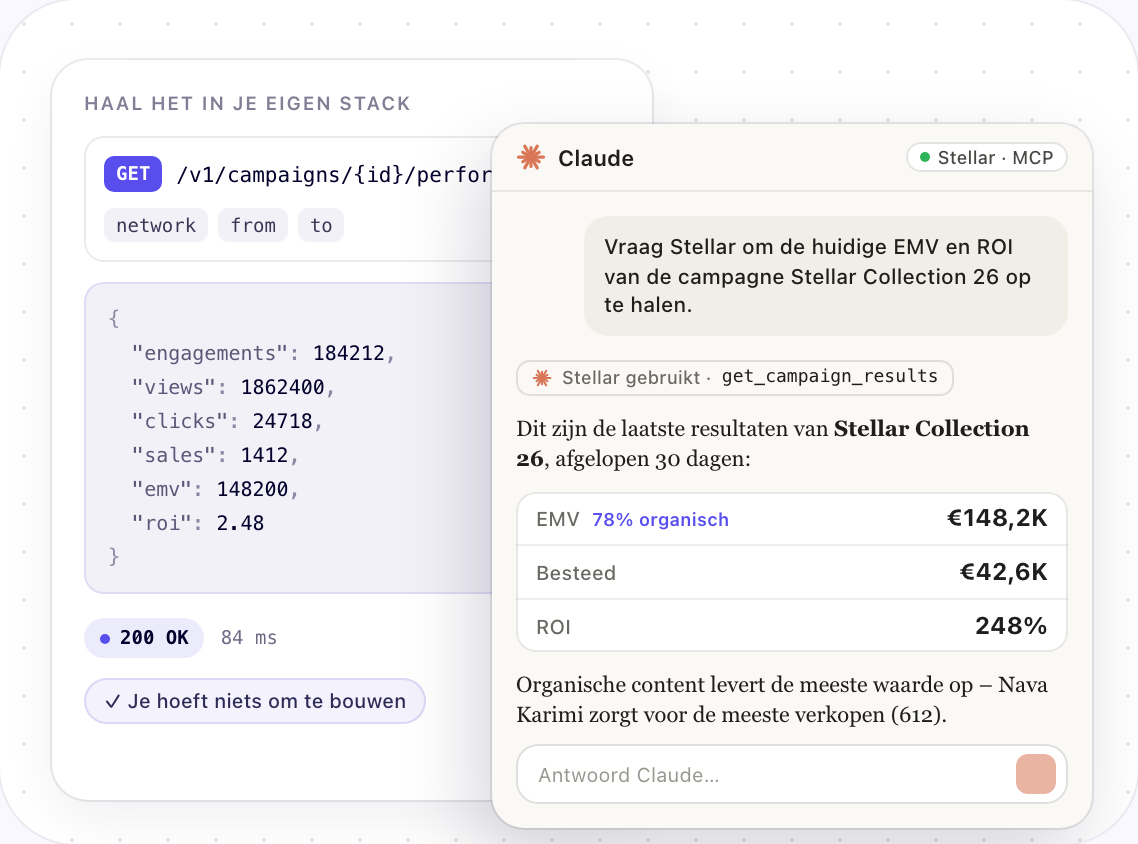Click the Stellar · MCP connection badge
This screenshot has width=1138, height=844.
(x=986, y=157)
